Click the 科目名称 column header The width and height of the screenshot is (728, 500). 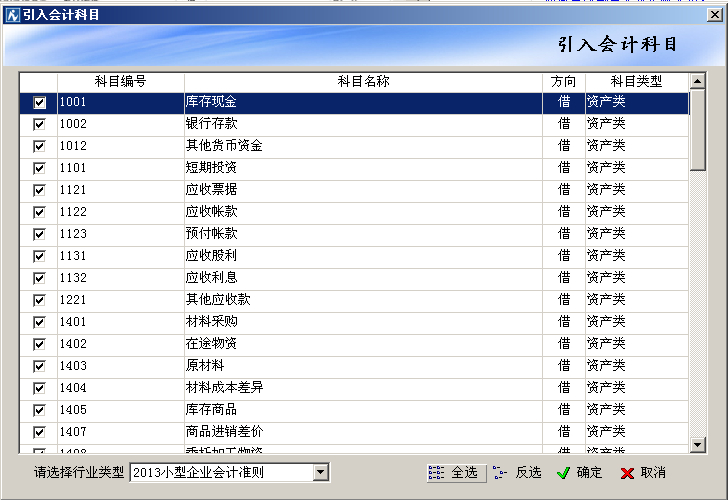point(364,82)
